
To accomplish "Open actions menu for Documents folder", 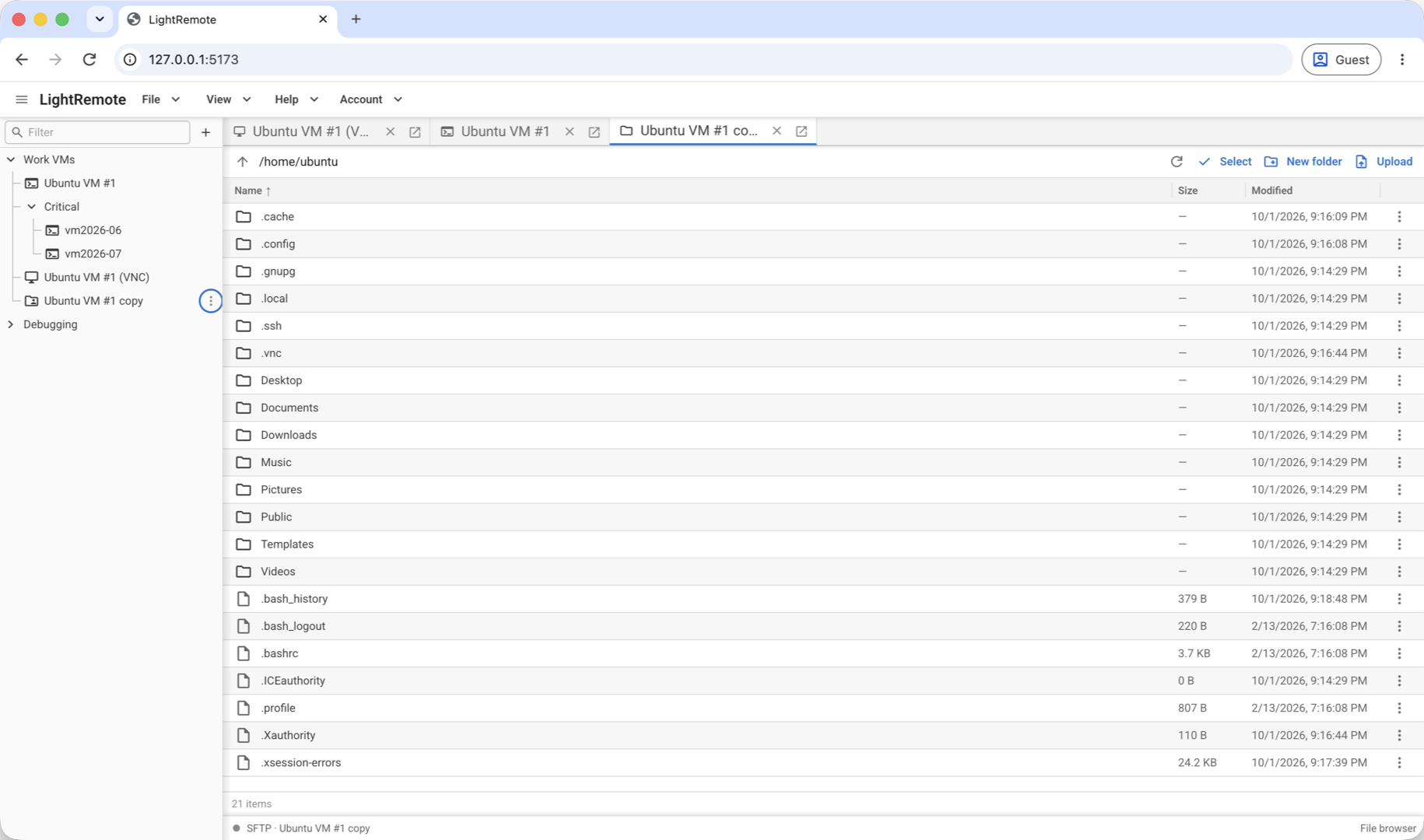I will 1399,408.
